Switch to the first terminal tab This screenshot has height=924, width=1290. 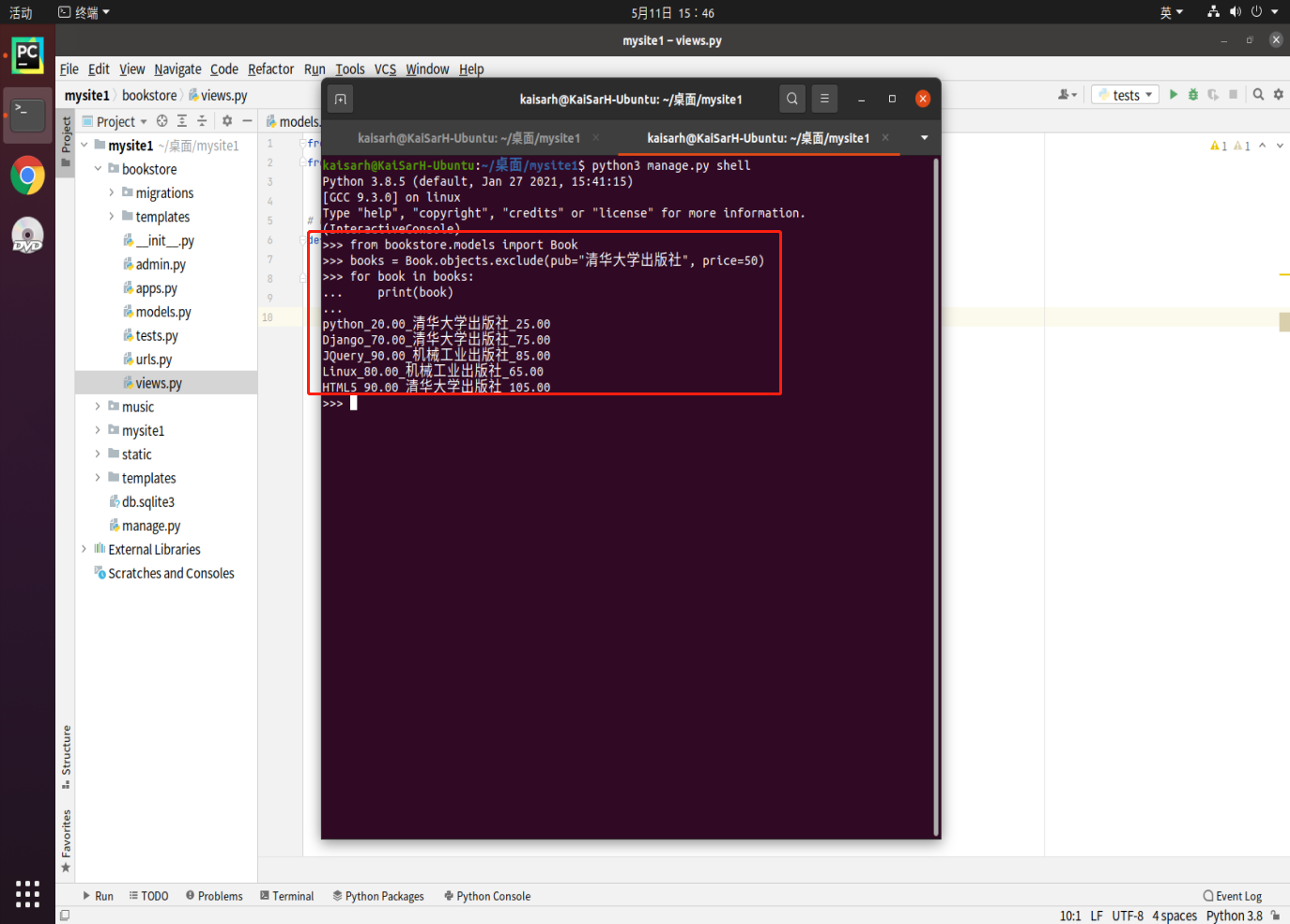click(x=469, y=138)
